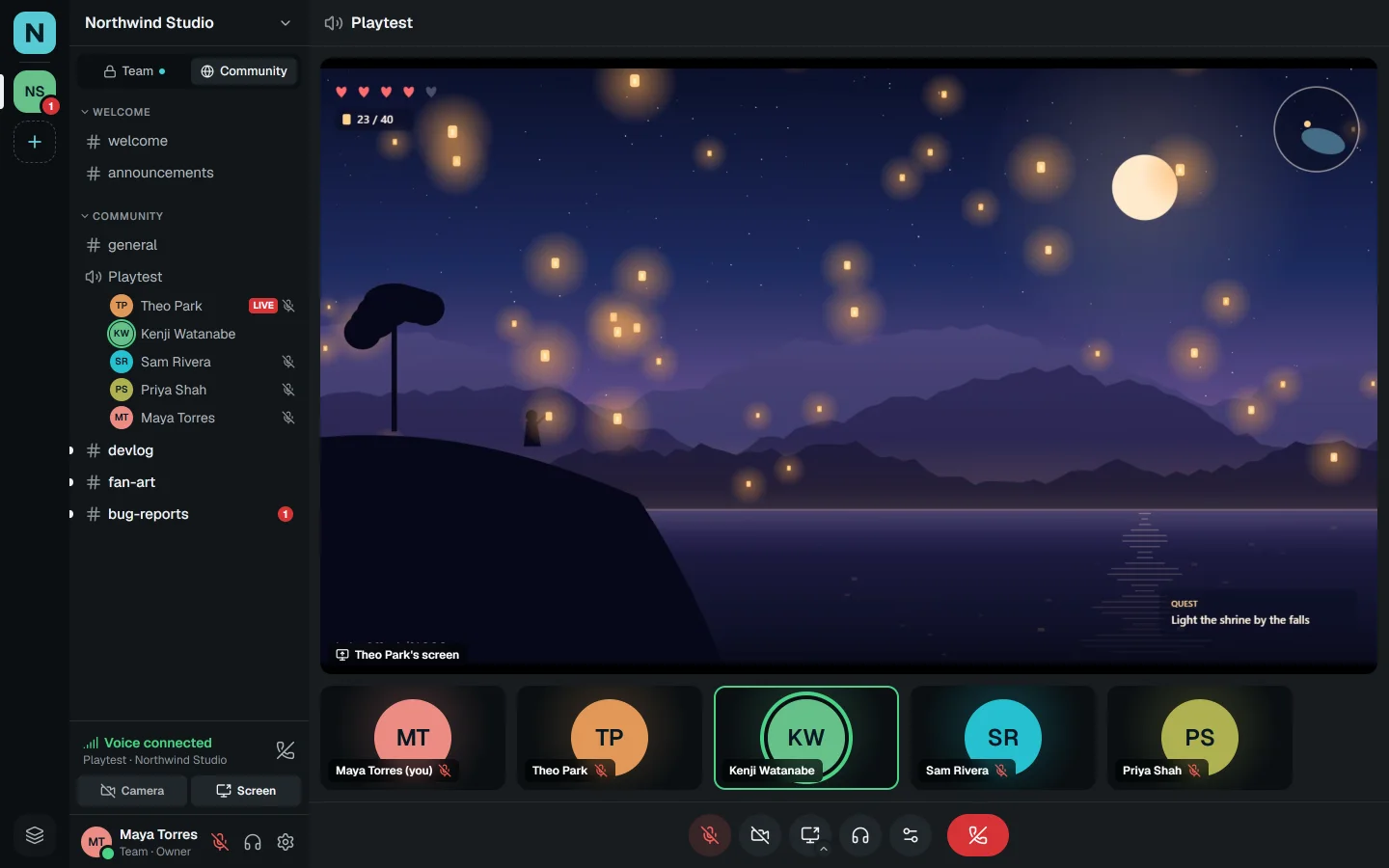This screenshot has width=1389, height=868.
Task: Select Maya Torres (you) participant tile
Action: click(413, 738)
